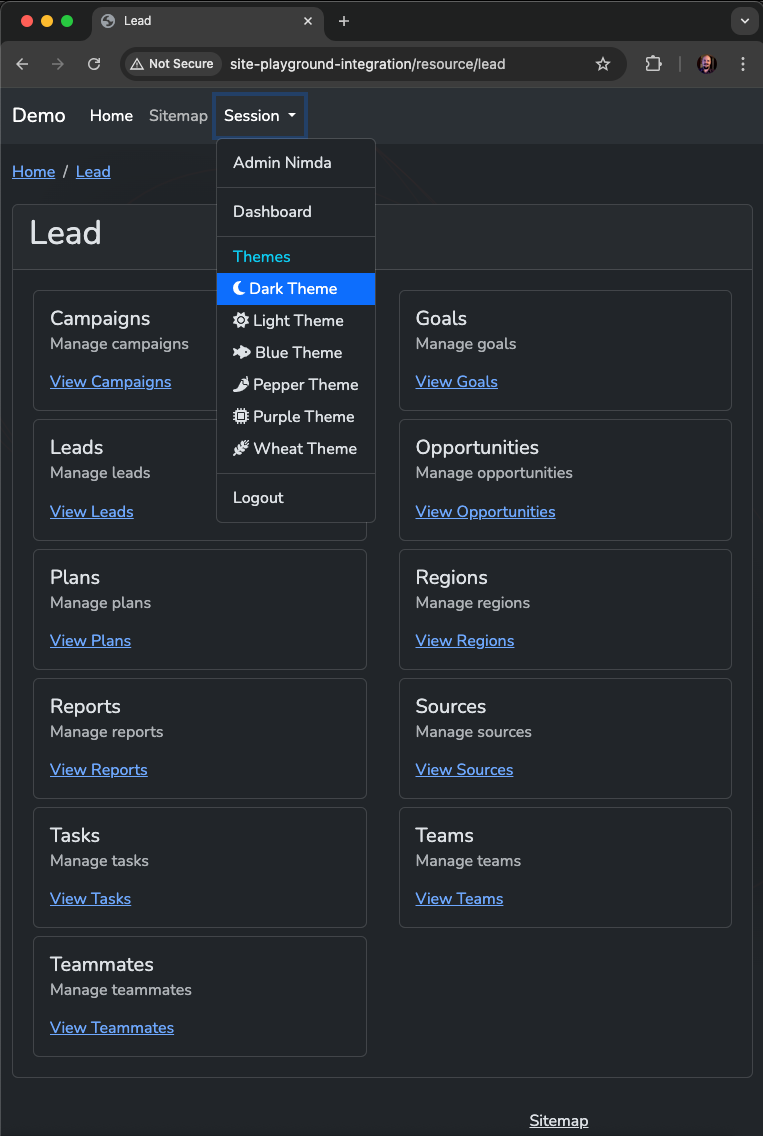763x1136 pixels.
Task: Open the browser Extensions puzzle icon
Action: [x=653, y=64]
